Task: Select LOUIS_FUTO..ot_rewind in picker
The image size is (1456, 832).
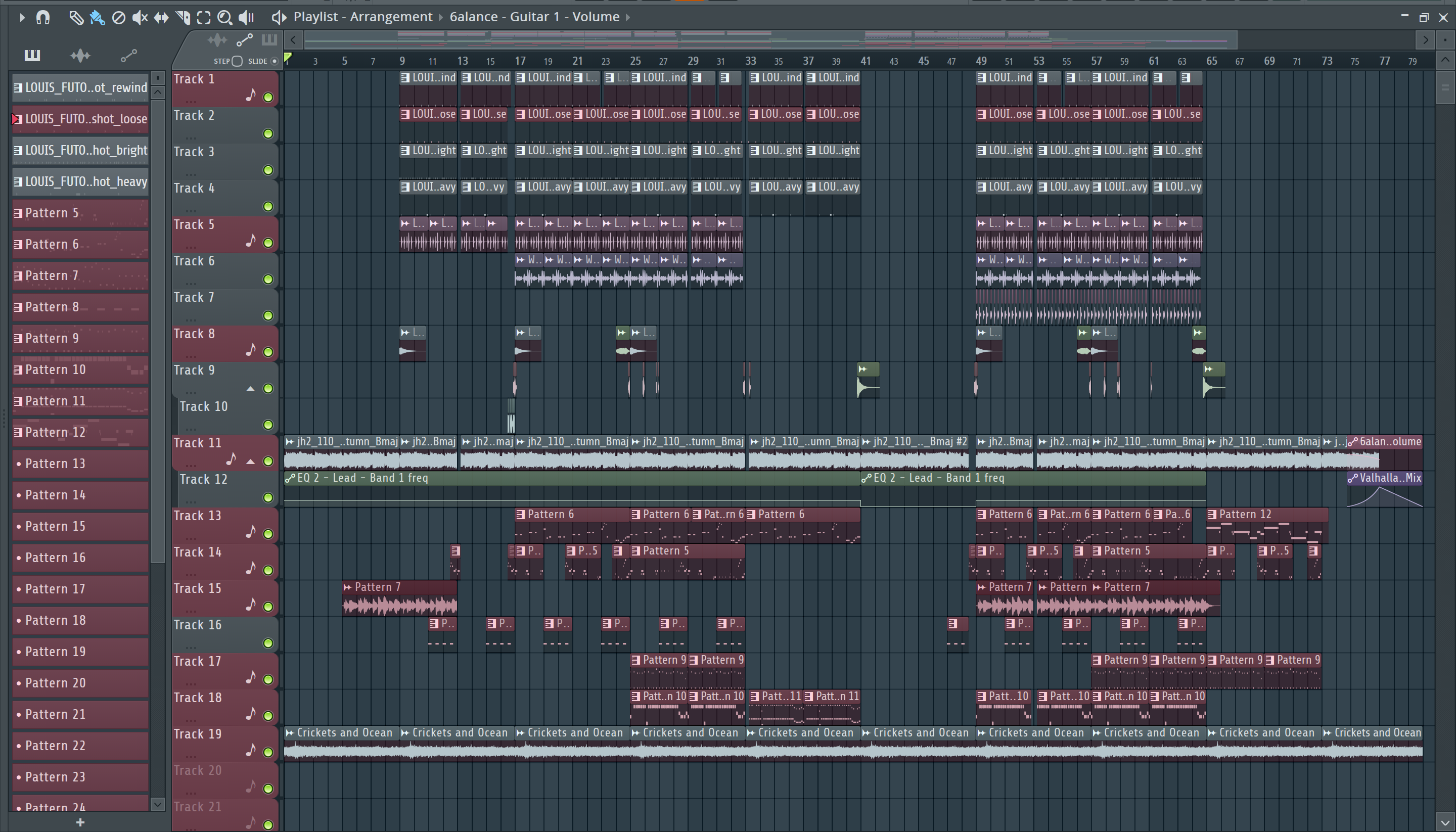Action: point(80,87)
